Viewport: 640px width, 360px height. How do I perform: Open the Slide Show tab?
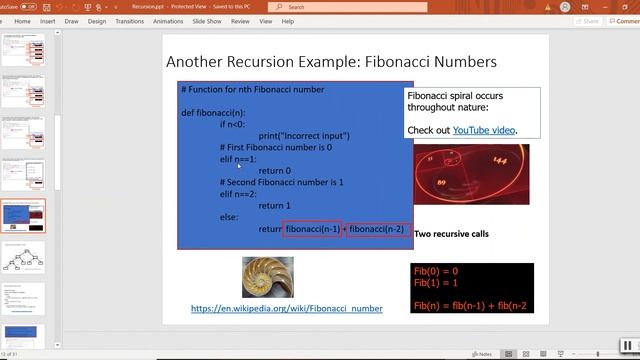pos(207,21)
